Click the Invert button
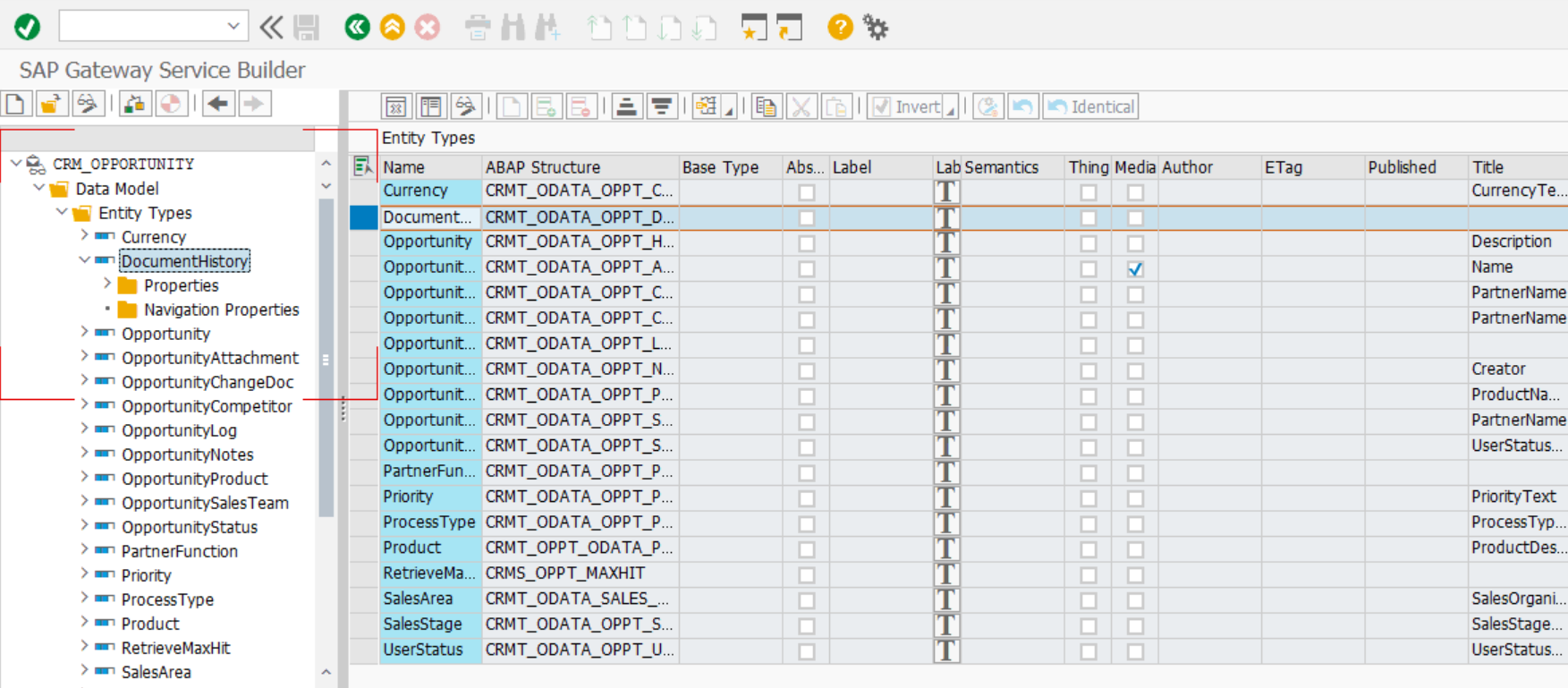The width and height of the screenshot is (1568, 688). [906, 107]
